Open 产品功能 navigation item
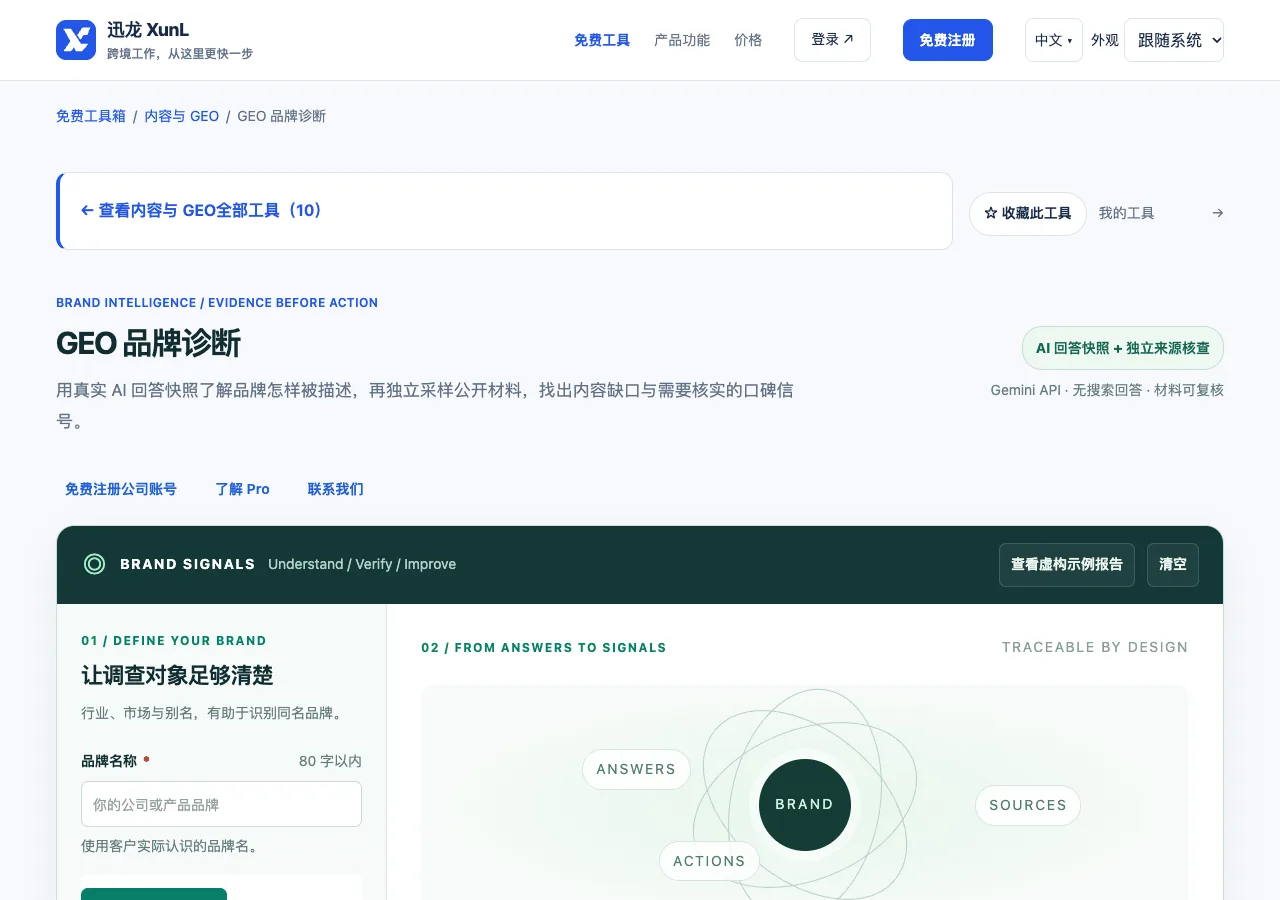Viewport: 1280px width, 900px height. tap(682, 40)
